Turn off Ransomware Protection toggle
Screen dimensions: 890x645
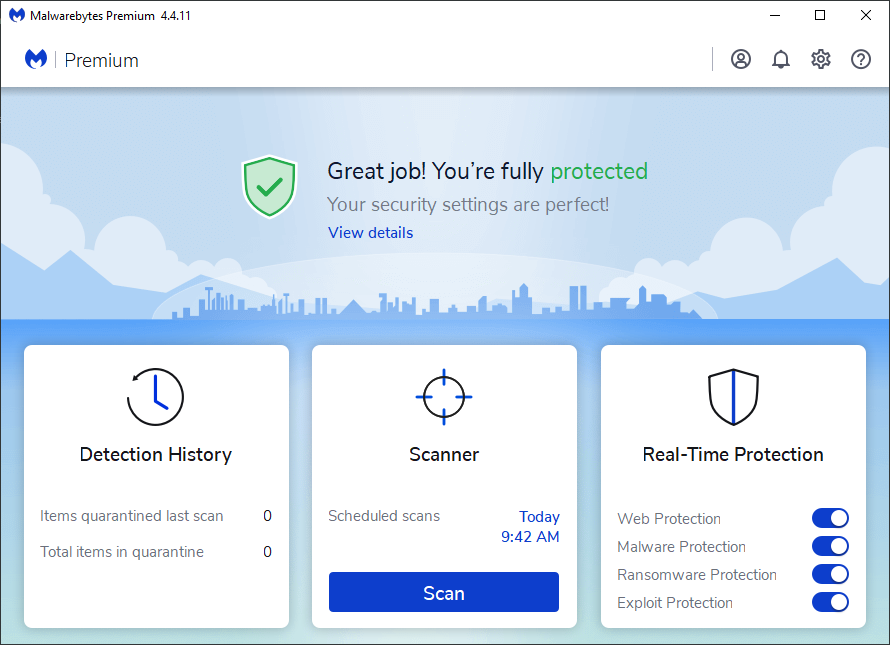coord(830,574)
